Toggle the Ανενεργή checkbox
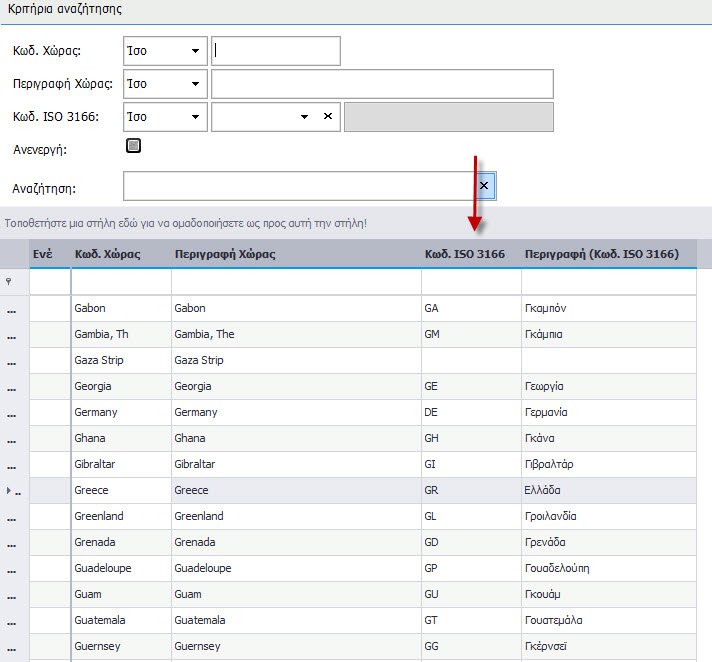This screenshot has width=712, height=662. tap(133, 146)
